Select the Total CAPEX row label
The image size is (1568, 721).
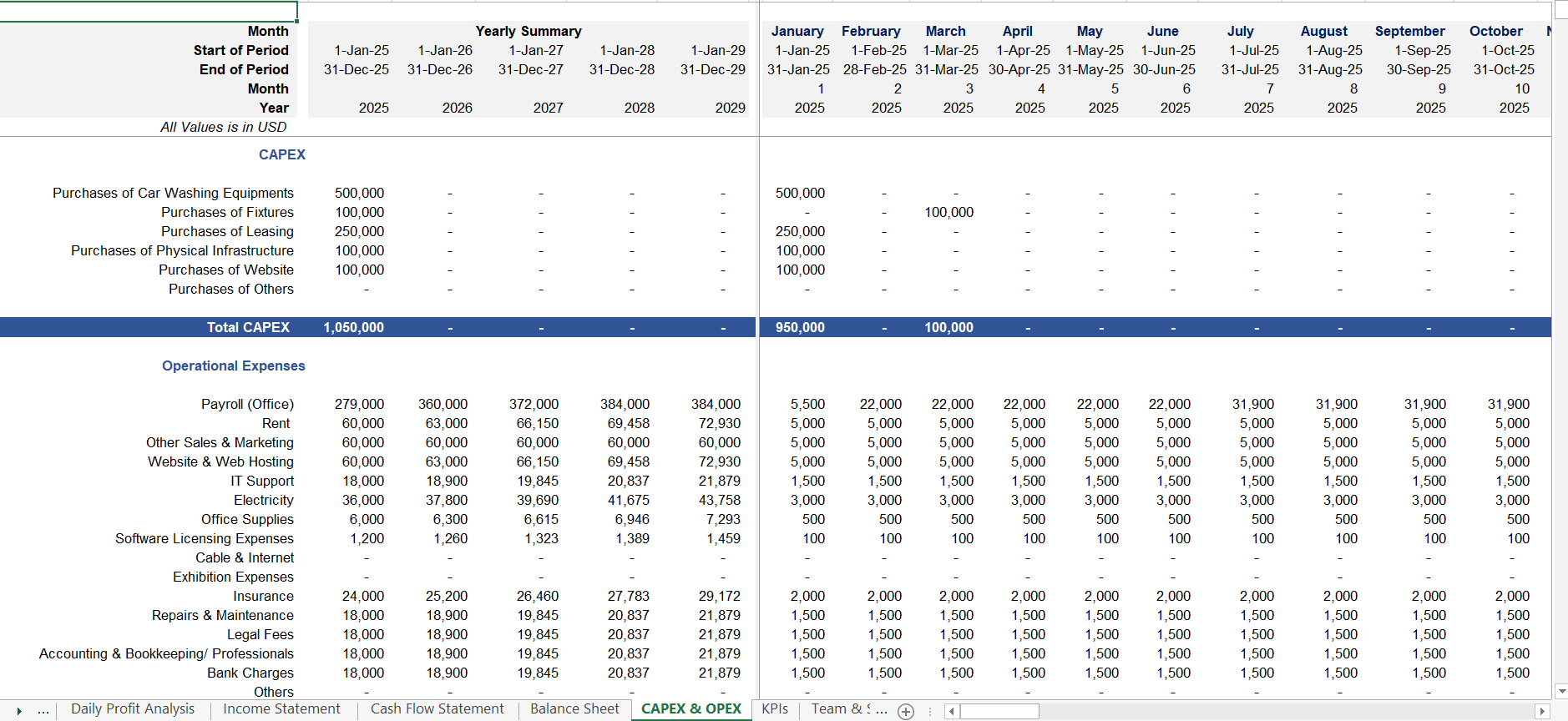[x=248, y=327]
